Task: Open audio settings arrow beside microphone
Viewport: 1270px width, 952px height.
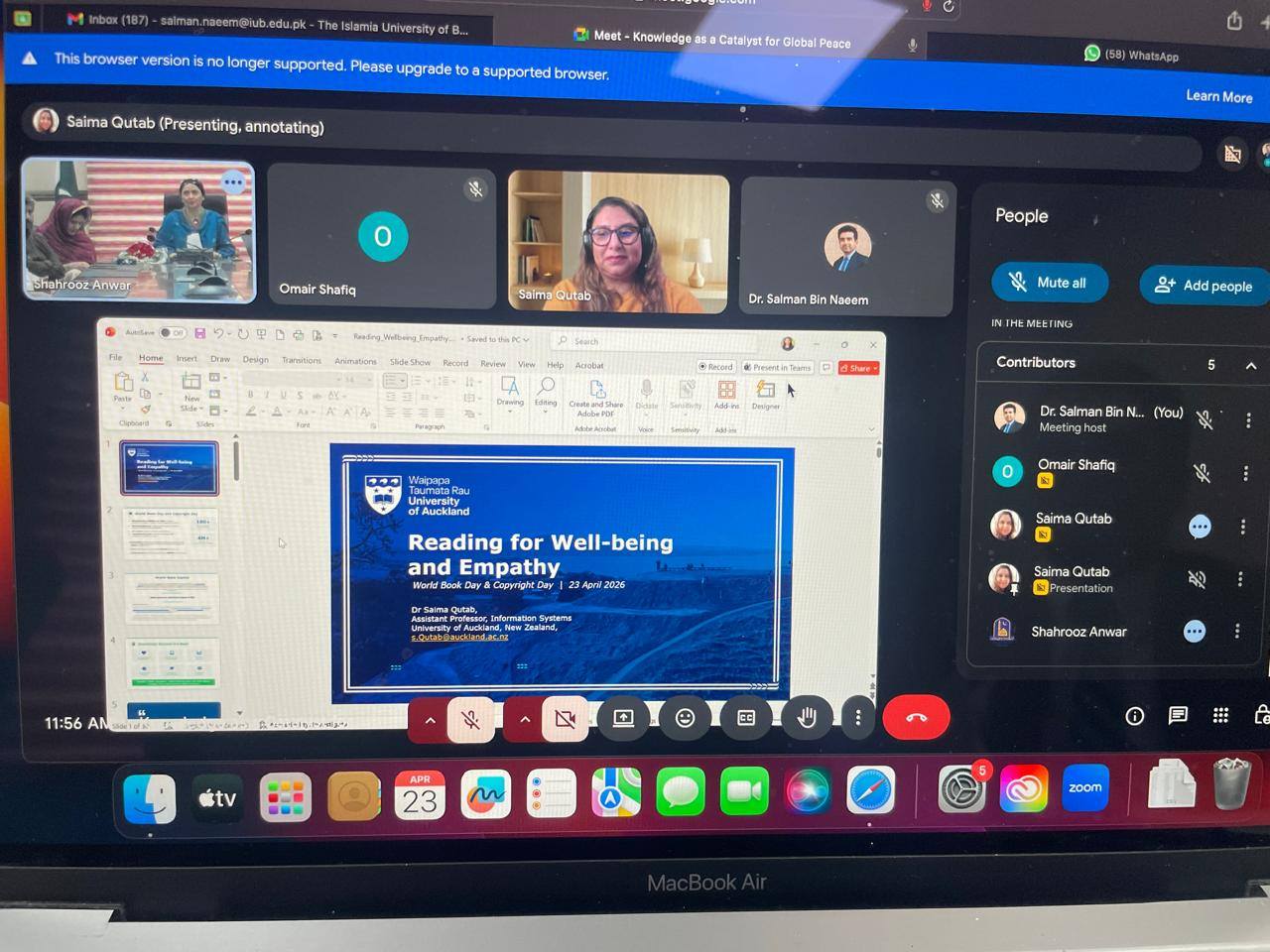Action: (430, 720)
